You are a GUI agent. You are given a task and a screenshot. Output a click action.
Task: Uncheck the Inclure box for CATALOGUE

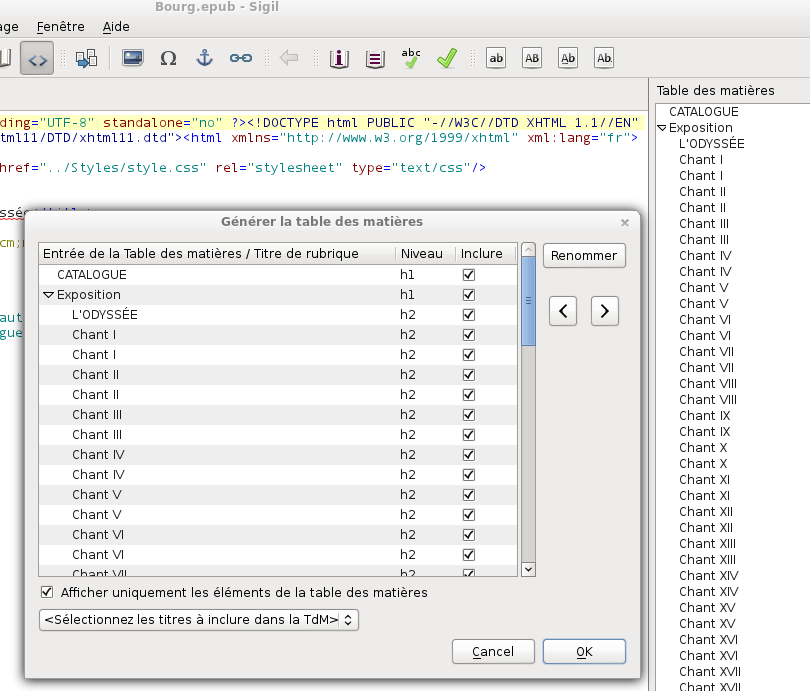point(468,275)
